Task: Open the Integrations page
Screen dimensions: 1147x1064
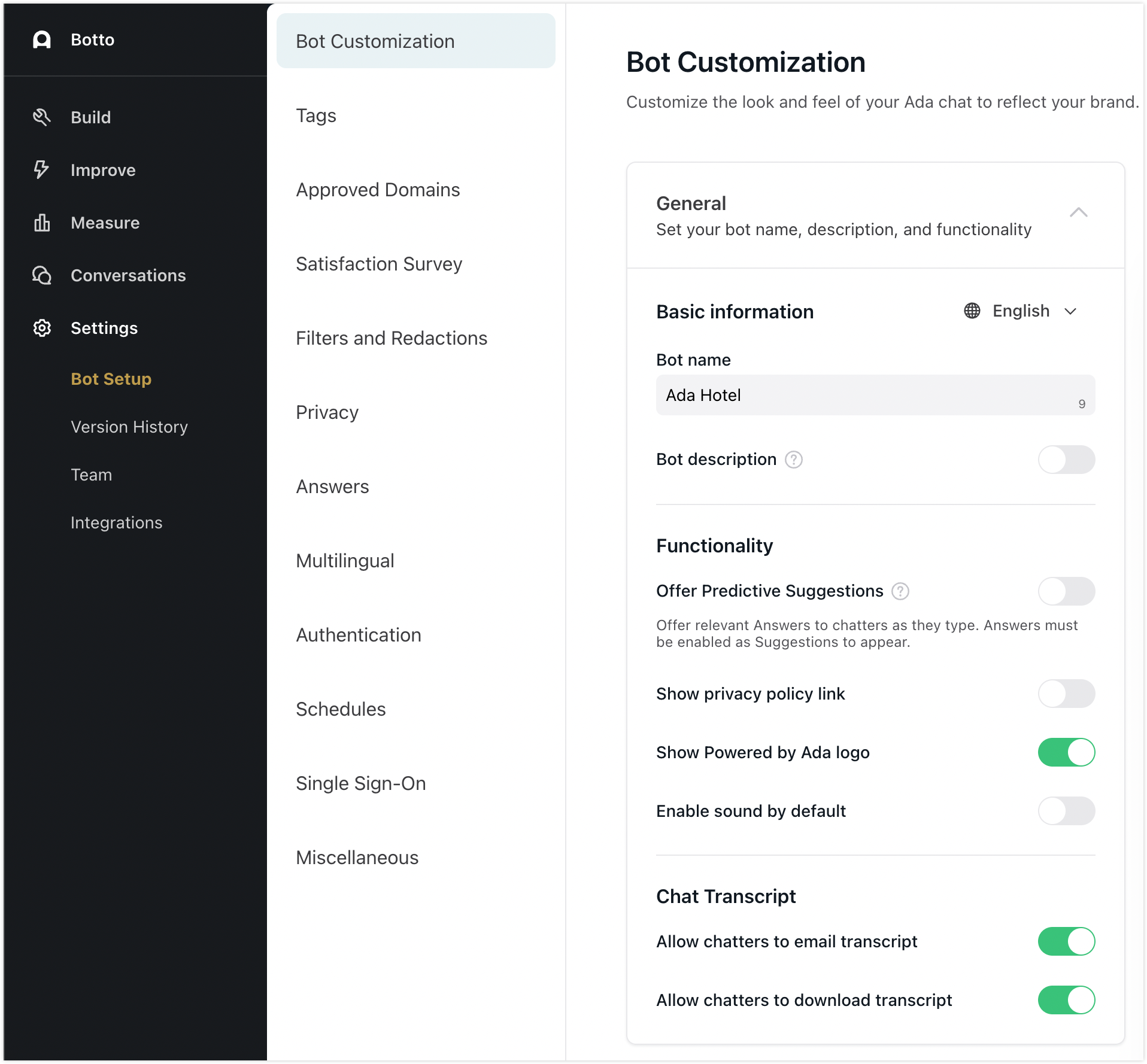Action: (x=117, y=522)
